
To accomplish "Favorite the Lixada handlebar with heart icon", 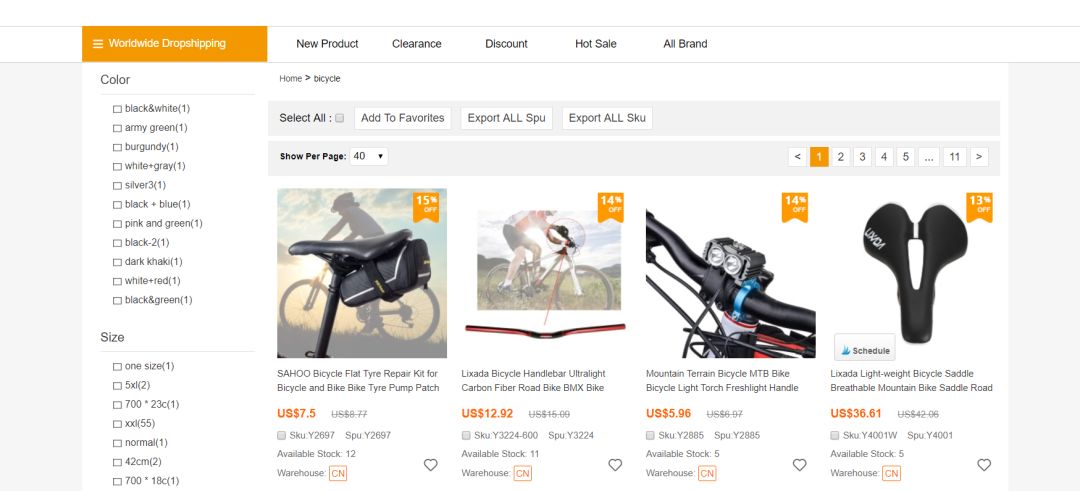I will 615,465.
